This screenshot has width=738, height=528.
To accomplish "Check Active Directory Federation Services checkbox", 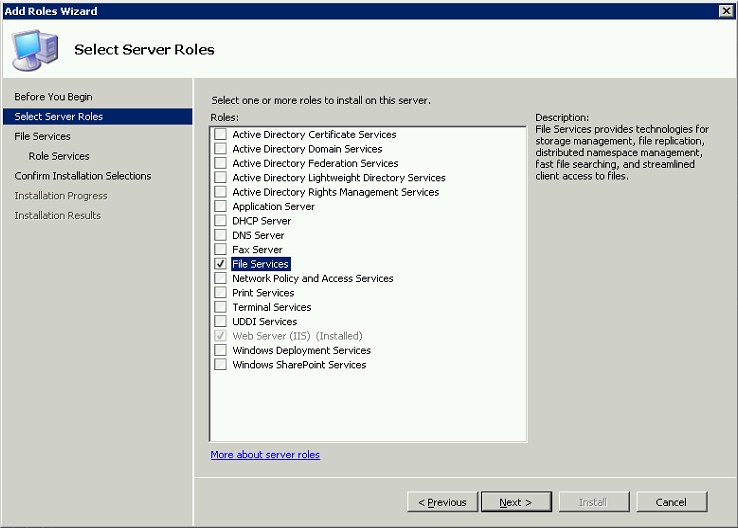I will (x=220, y=163).
